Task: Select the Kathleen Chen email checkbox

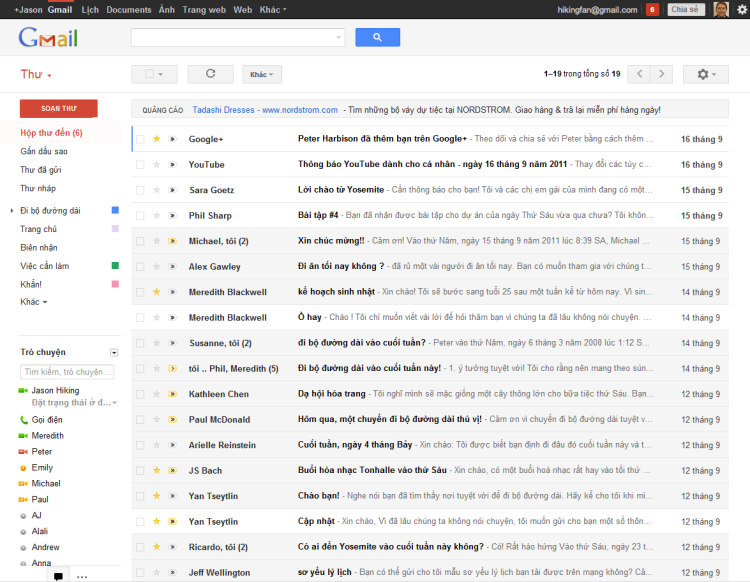Action: pos(140,394)
